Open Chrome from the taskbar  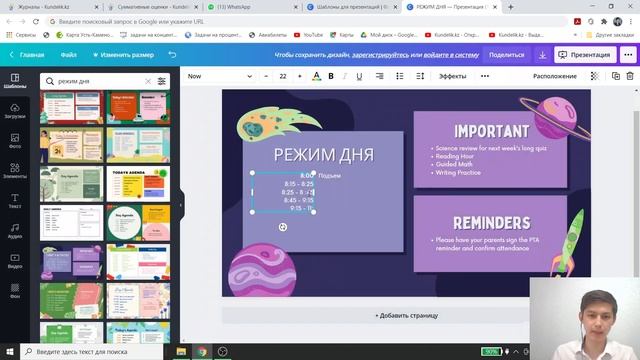point(202,351)
